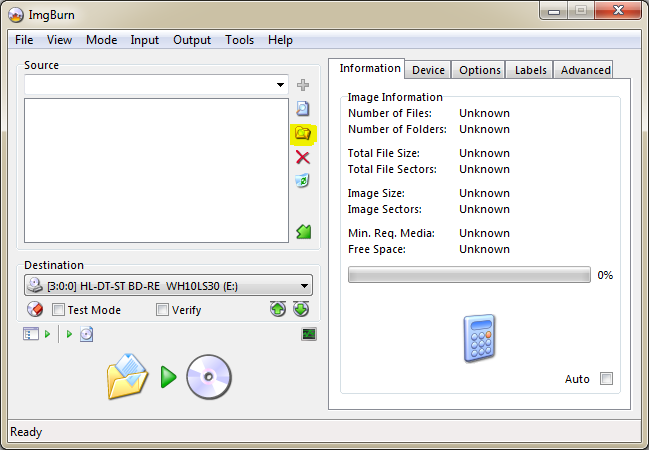Show the graph data monitor icon
Viewport: 649px width, 450px height.
point(309,334)
